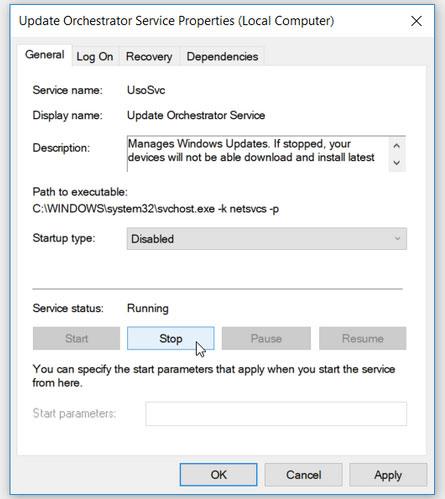Open the Startup type dropdown
Screen dimensions: 445x499
[267, 239]
